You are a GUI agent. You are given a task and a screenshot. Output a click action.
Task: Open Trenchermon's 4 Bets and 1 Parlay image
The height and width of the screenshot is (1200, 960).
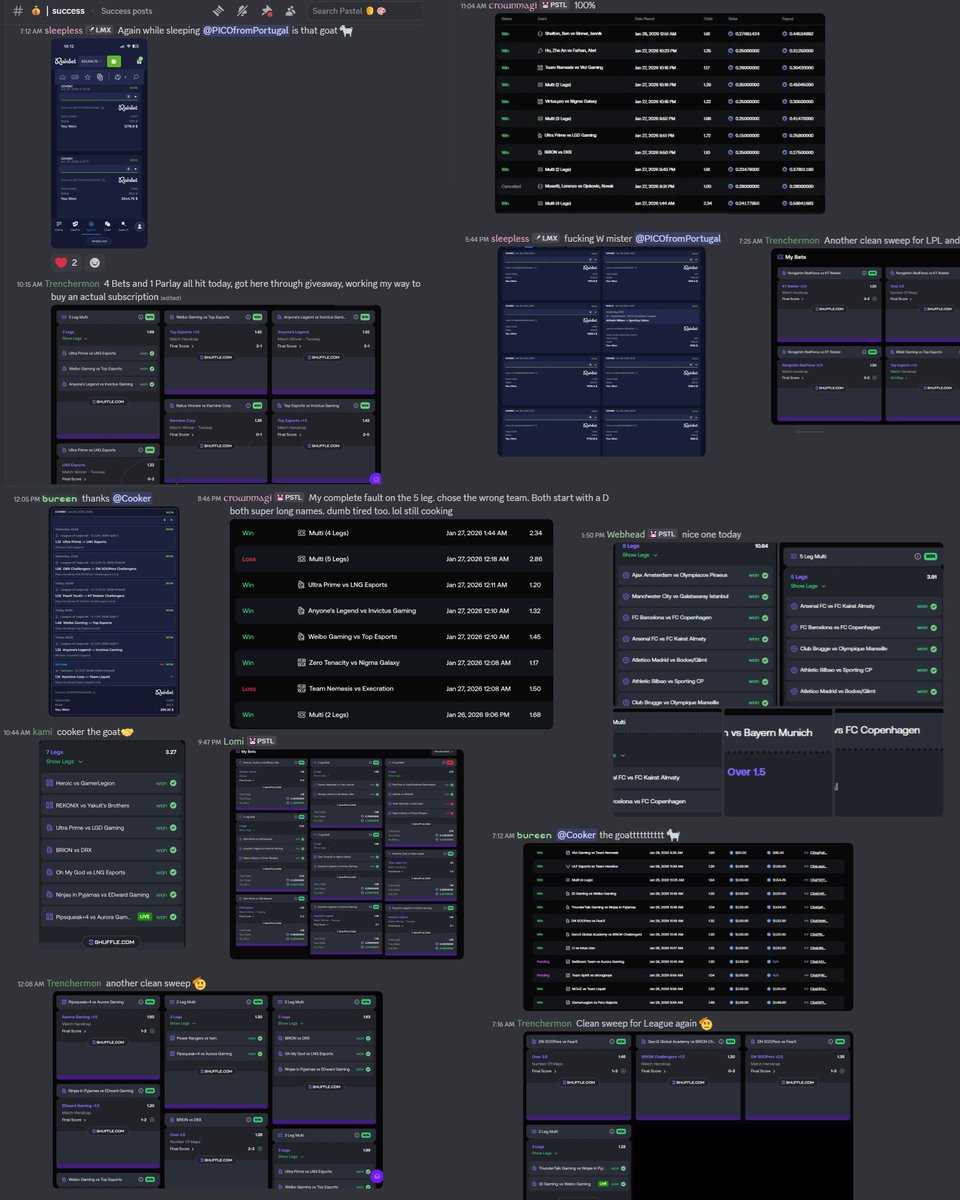pyautogui.click(x=216, y=395)
